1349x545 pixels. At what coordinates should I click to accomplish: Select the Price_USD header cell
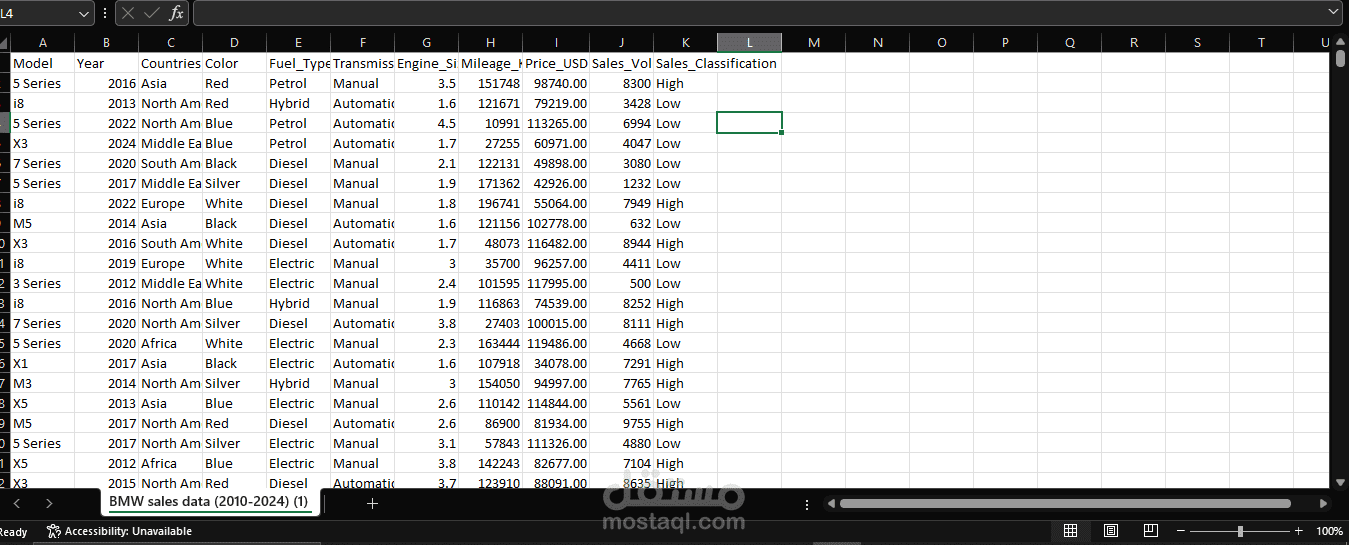click(x=557, y=63)
